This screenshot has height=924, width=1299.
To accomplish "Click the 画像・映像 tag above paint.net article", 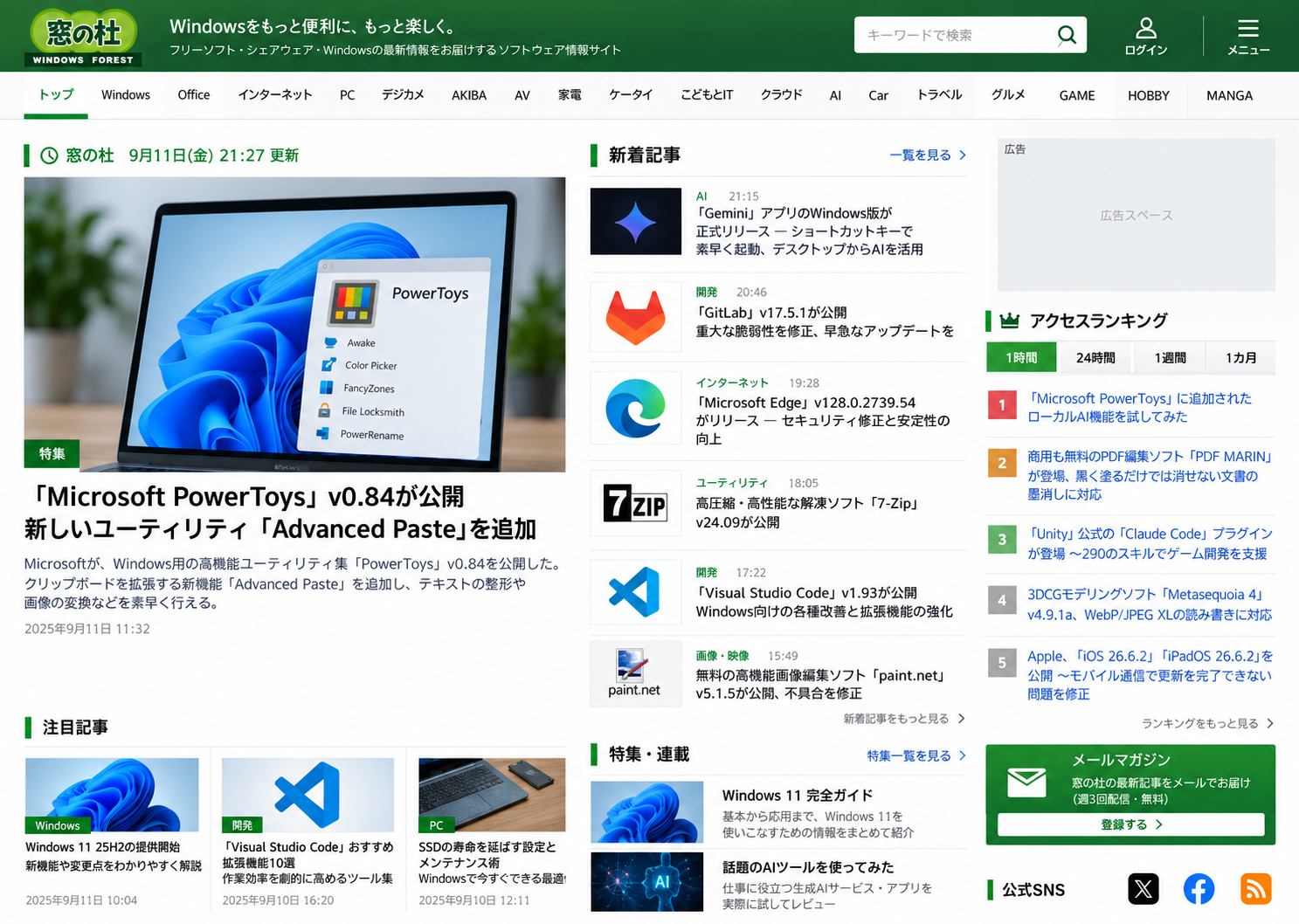I will click(722, 656).
